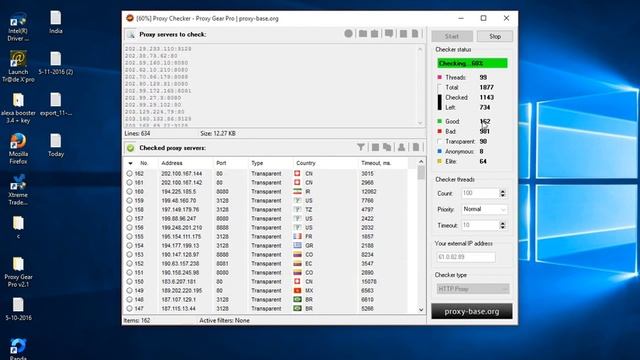Screen dimensions: 640x360
Task: Select the Mozilla Firefox desktop shortcut
Action: (x=18, y=149)
